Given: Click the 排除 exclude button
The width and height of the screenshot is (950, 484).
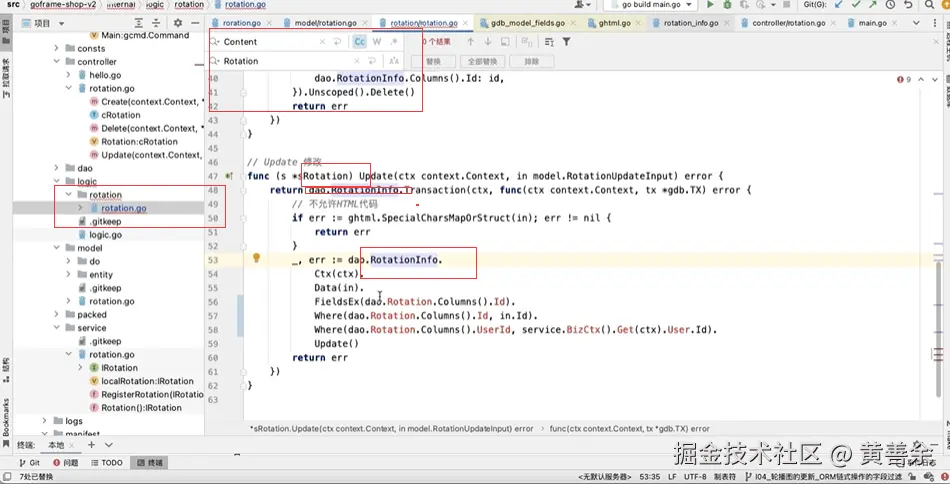Looking at the screenshot, I should tap(531, 62).
